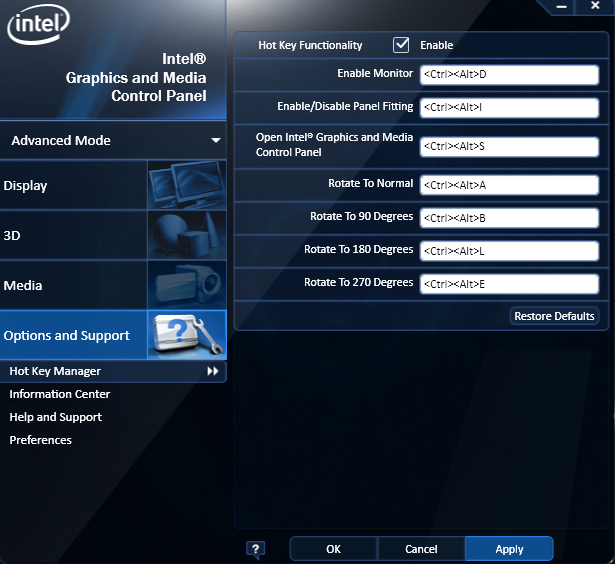The image size is (615, 564).
Task: Click the 3D shapes icon
Action: (186, 235)
